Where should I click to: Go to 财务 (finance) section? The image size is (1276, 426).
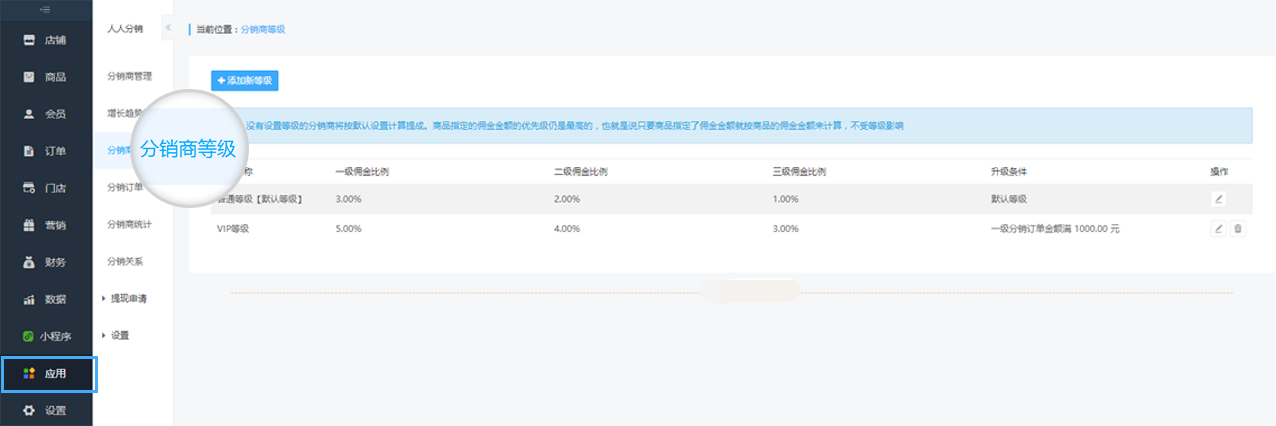tap(46, 262)
